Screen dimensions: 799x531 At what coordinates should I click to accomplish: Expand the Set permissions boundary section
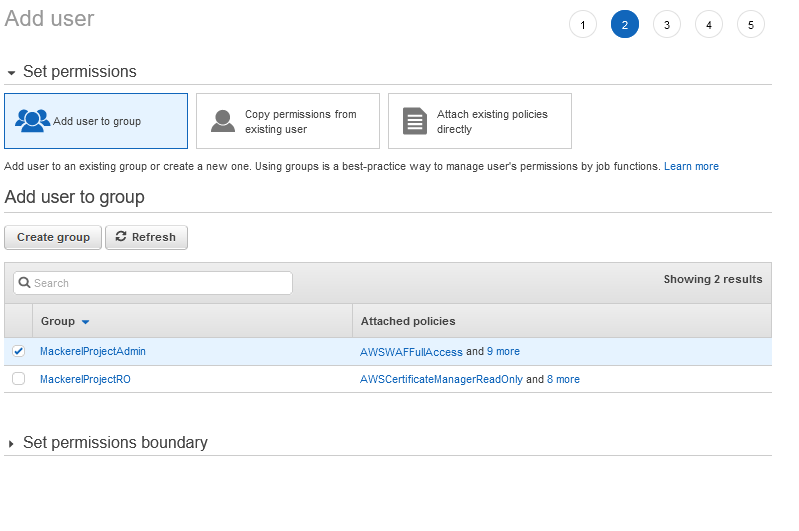pyautogui.click(x=12, y=443)
